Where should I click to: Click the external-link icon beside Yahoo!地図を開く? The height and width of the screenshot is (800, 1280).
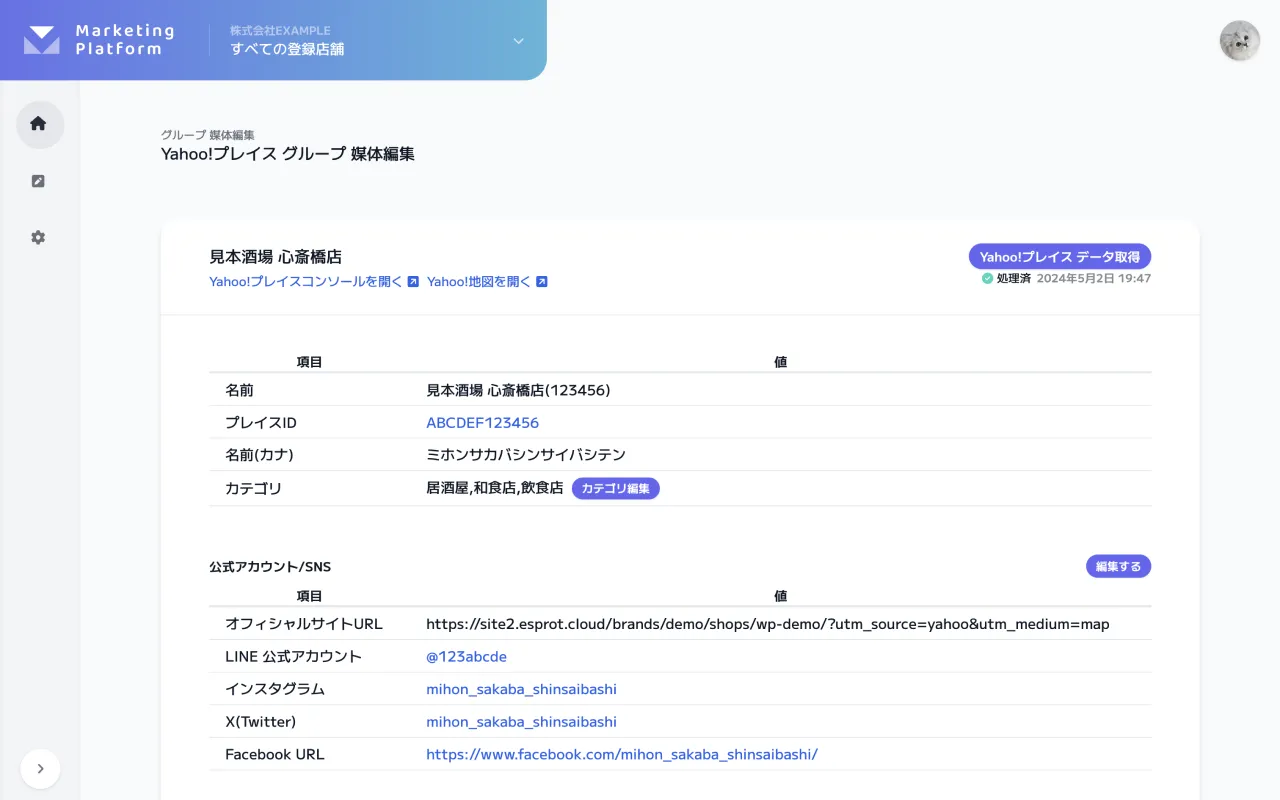[541, 282]
